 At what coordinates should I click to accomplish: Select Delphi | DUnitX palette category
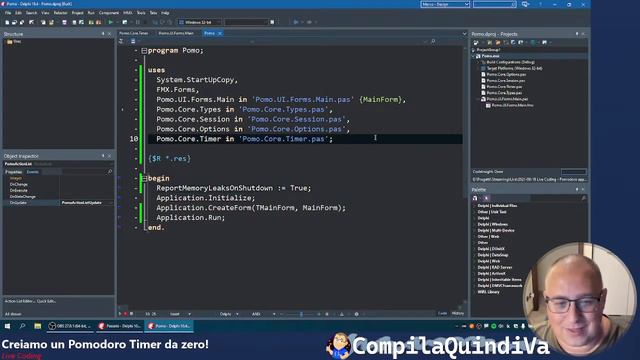point(491,249)
